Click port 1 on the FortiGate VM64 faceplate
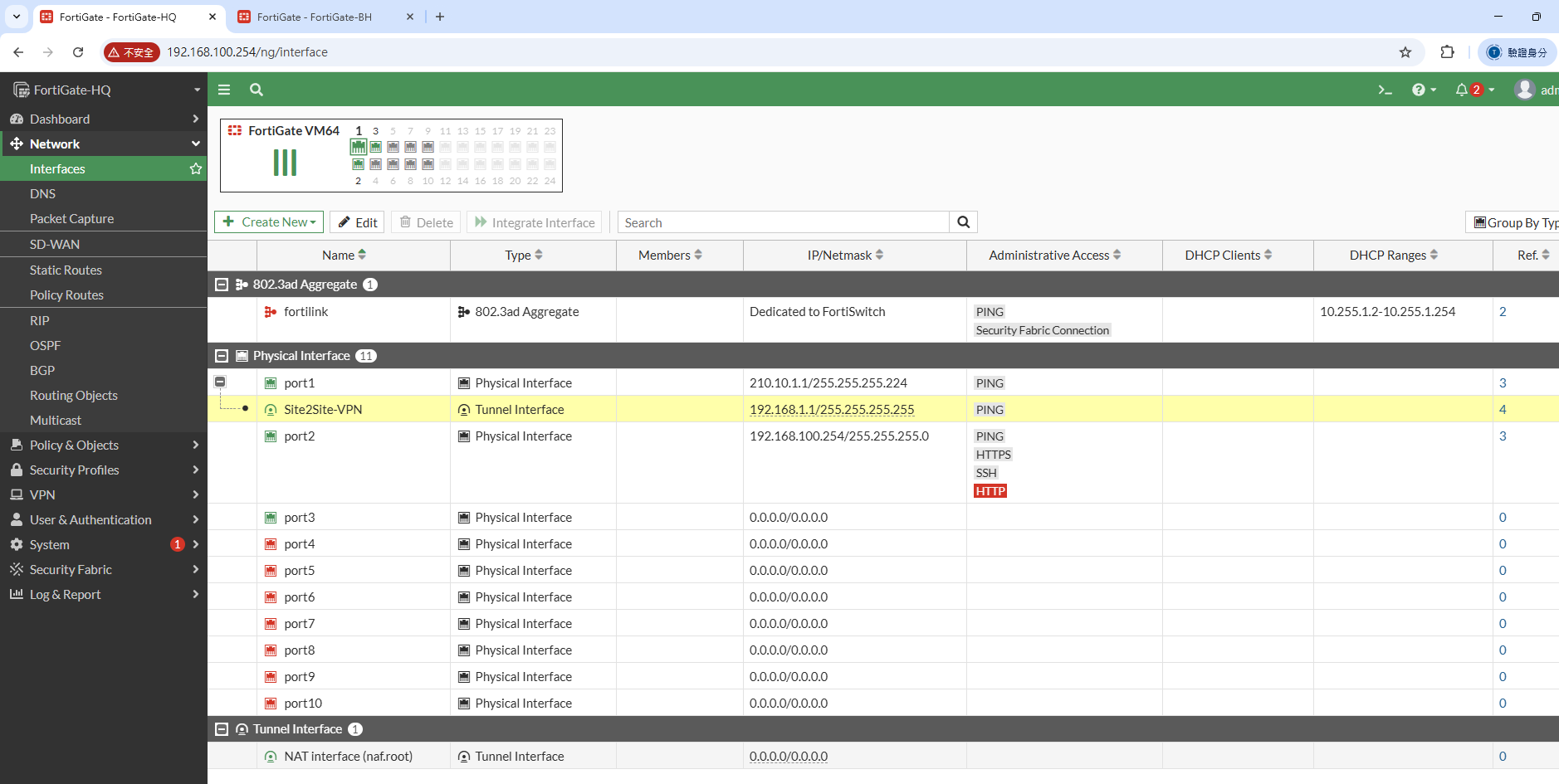Image resolution: width=1559 pixels, height=784 pixels. click(x=359, y=147)
